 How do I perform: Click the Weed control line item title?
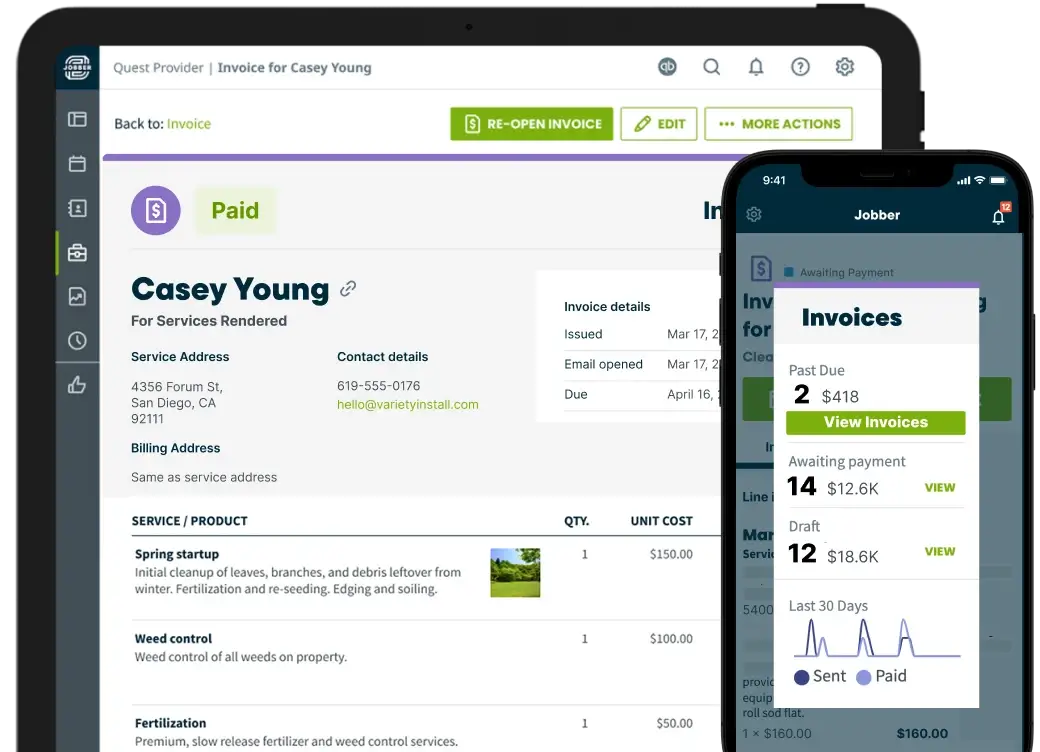pos(173,639)
